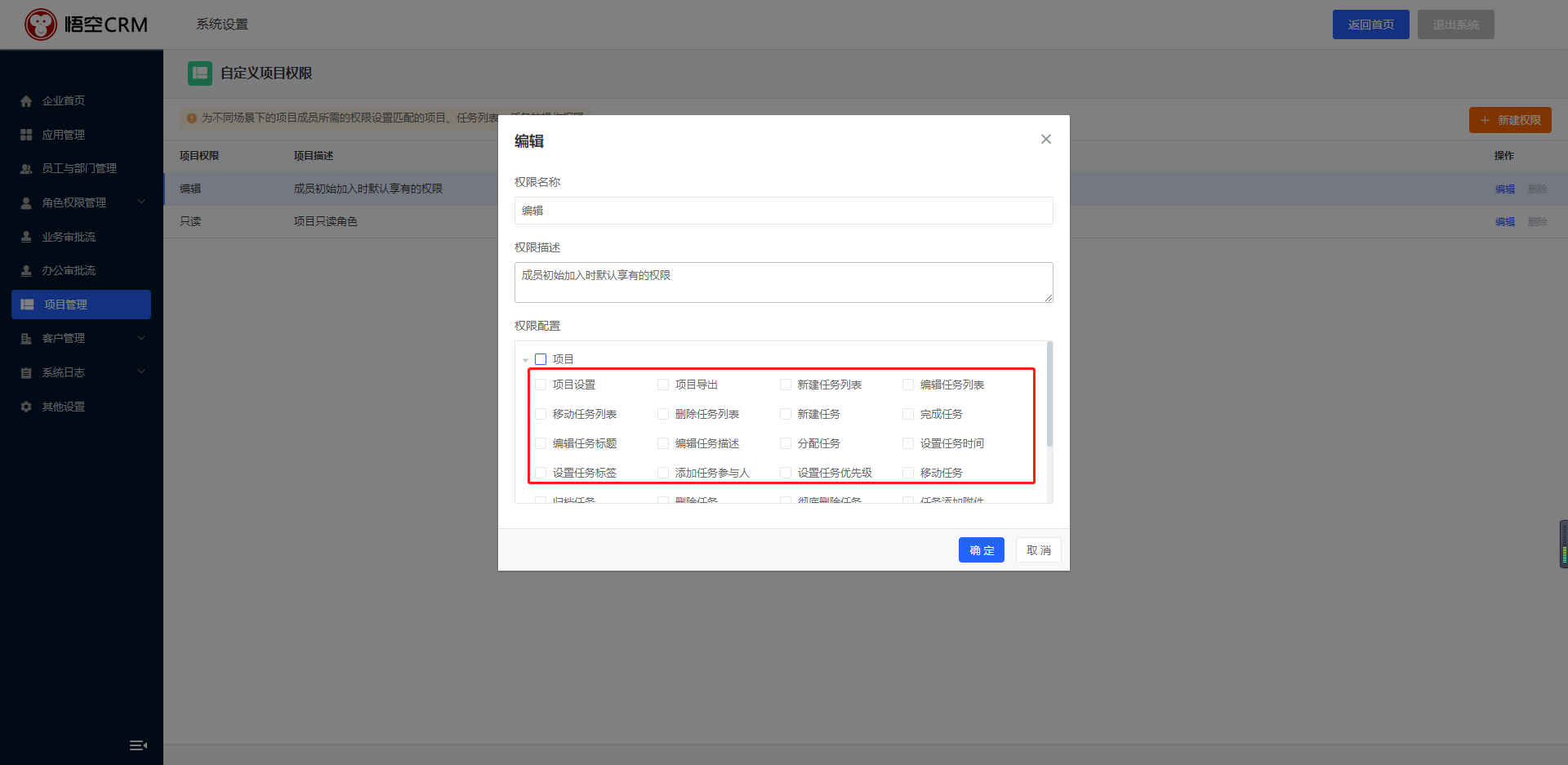Click the 权限名称 input field
The width and height of the screenshot is (1568, 765).
coord(784,211)
